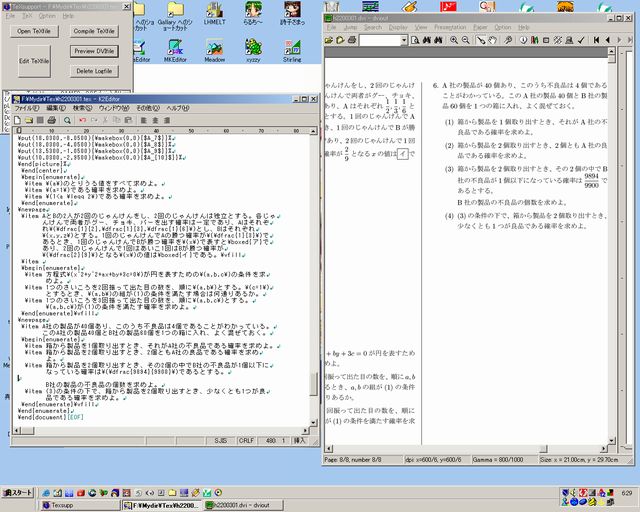640x512 pixels.
Task: Click first binoculars search icon in dviout
Action: pyautogui.click(x=427, y=40)
